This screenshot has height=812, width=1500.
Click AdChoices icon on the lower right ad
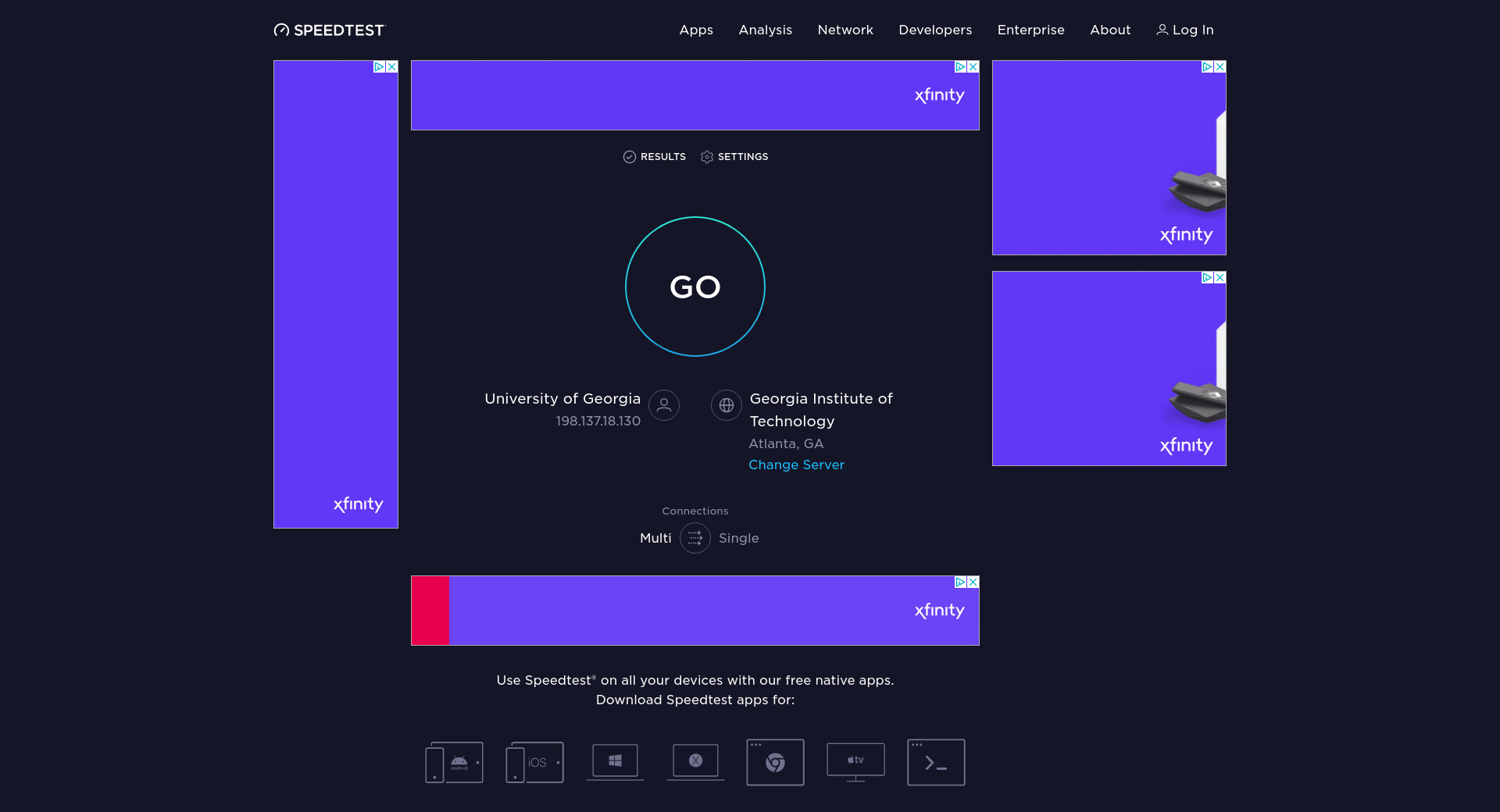coord(1207,278)
